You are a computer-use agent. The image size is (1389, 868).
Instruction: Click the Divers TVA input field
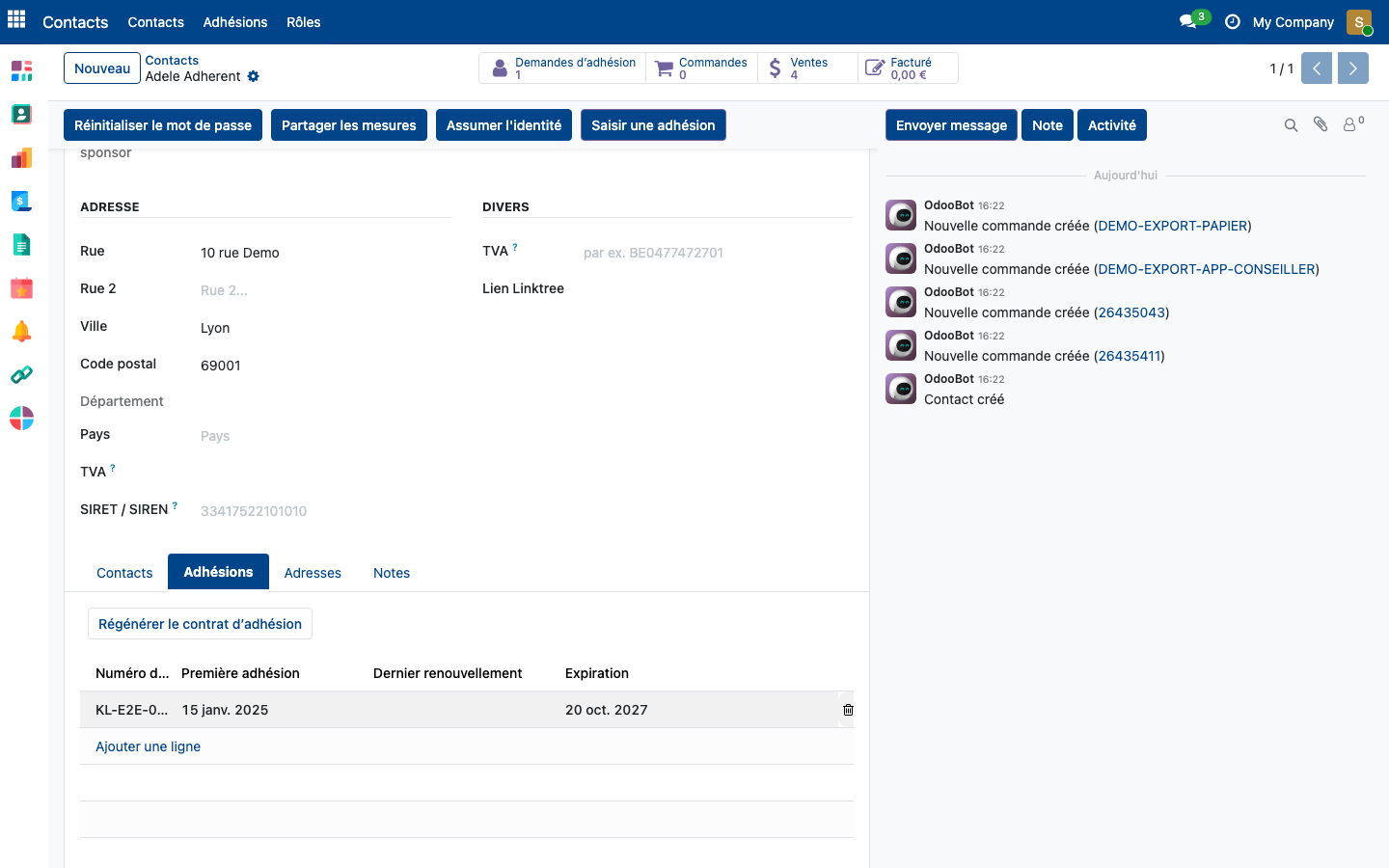pos(718,253)
